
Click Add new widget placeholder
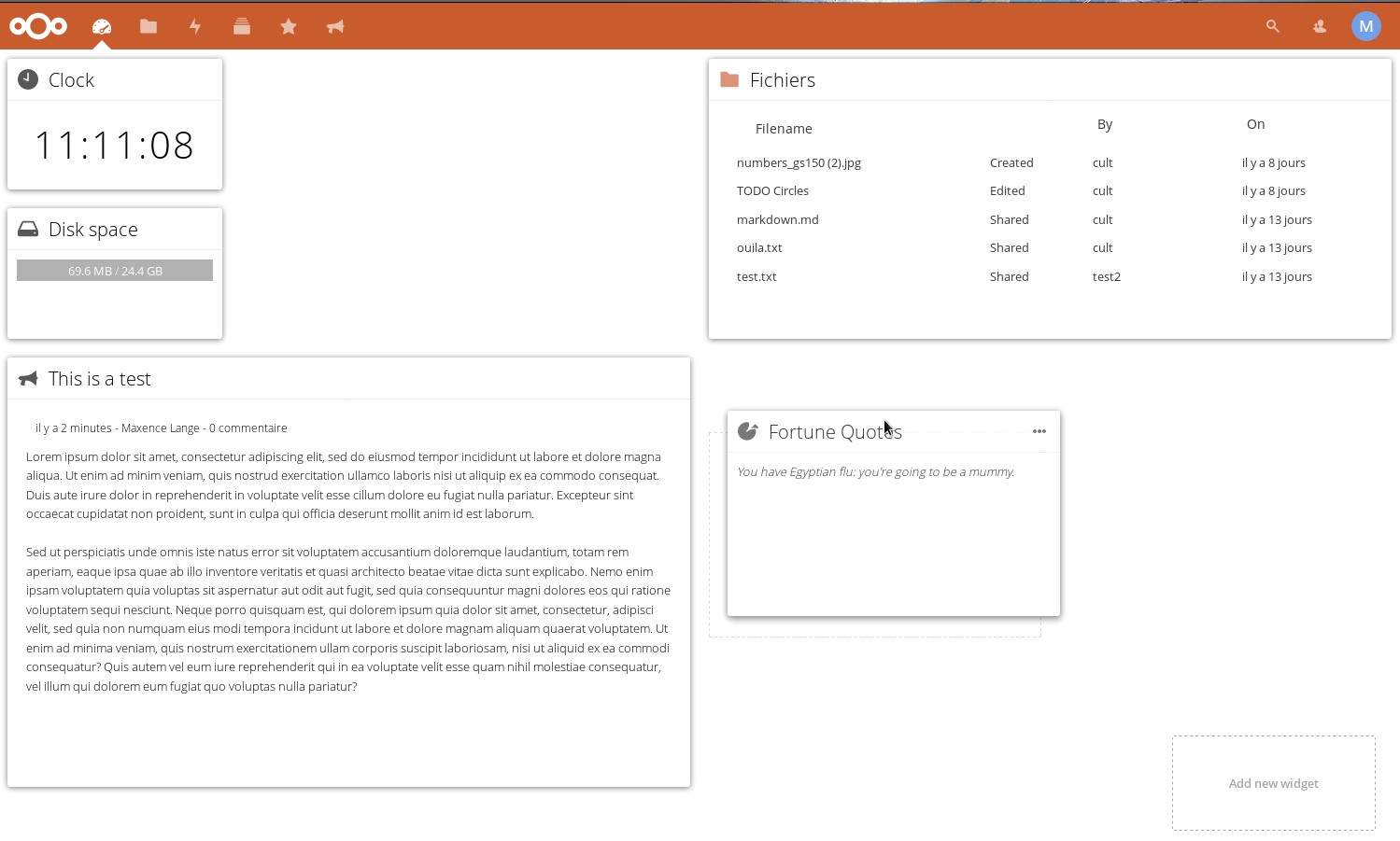(x=1274, y=783)
